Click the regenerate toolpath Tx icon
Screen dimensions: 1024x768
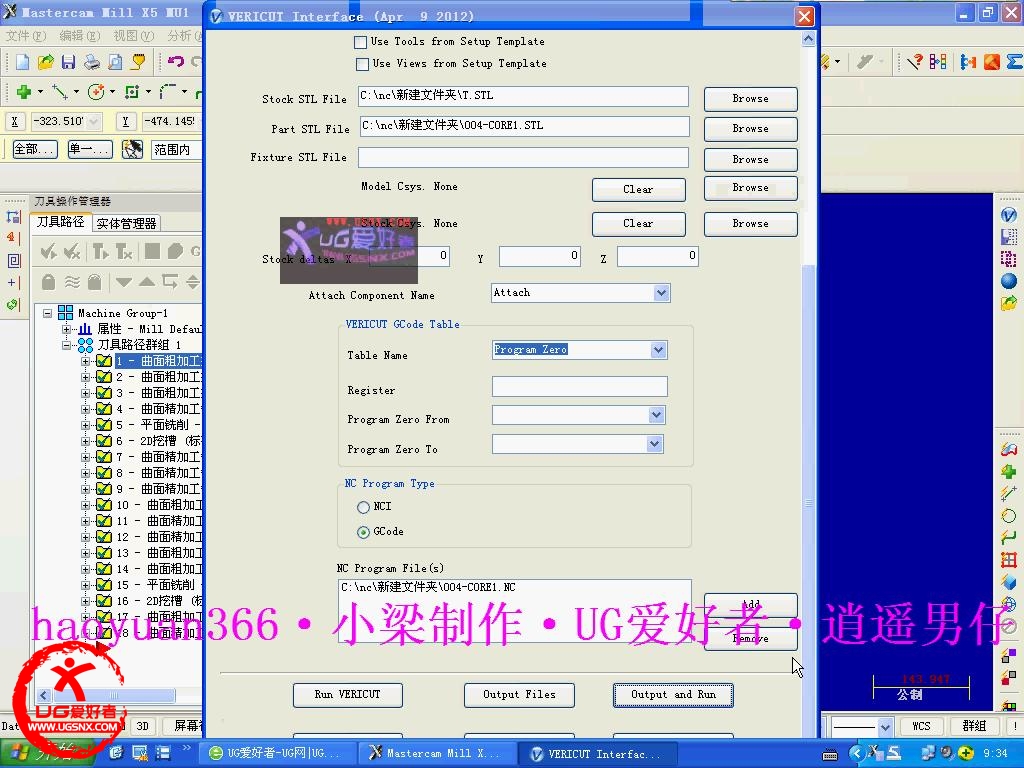(123, 251)
